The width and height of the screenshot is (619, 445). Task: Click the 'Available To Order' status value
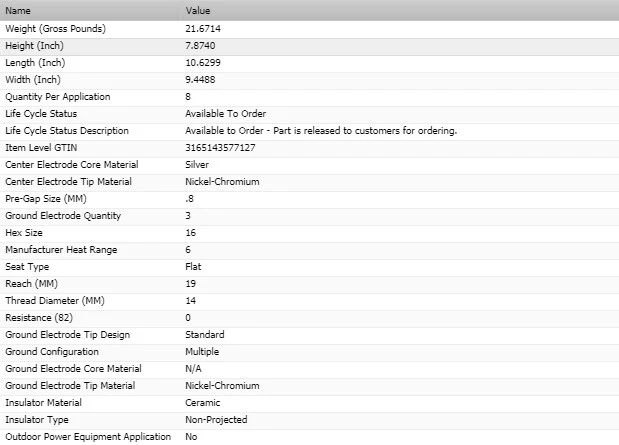point(226,113)
